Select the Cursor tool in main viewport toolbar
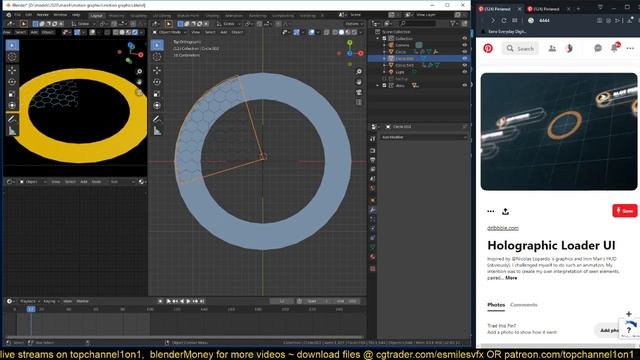Viewport: 640px width, 360px height. (x=157, y=58)
